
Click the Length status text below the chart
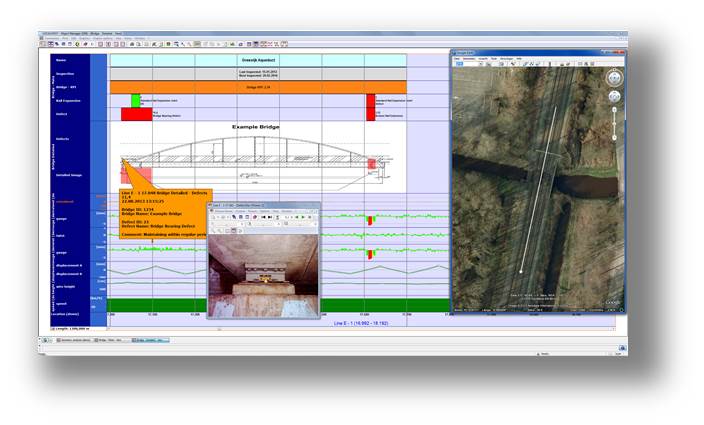[72, 329]
